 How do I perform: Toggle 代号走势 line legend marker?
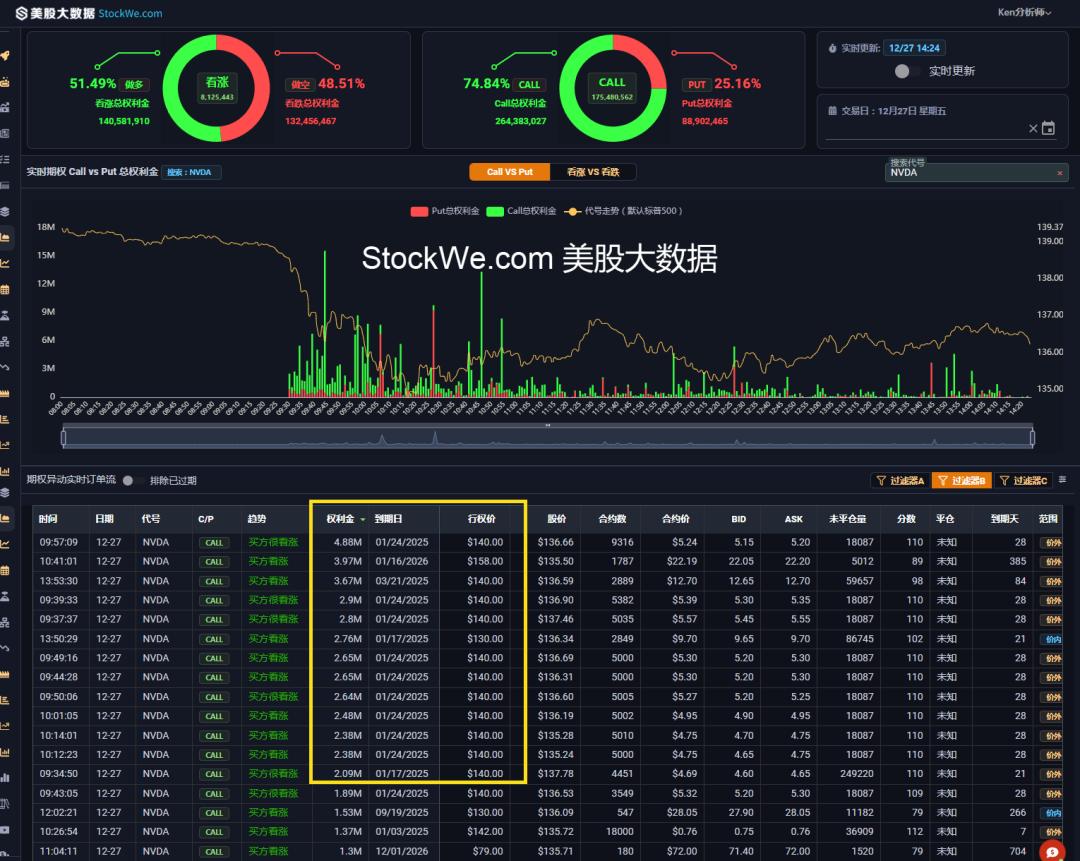(x=572, y=211)
